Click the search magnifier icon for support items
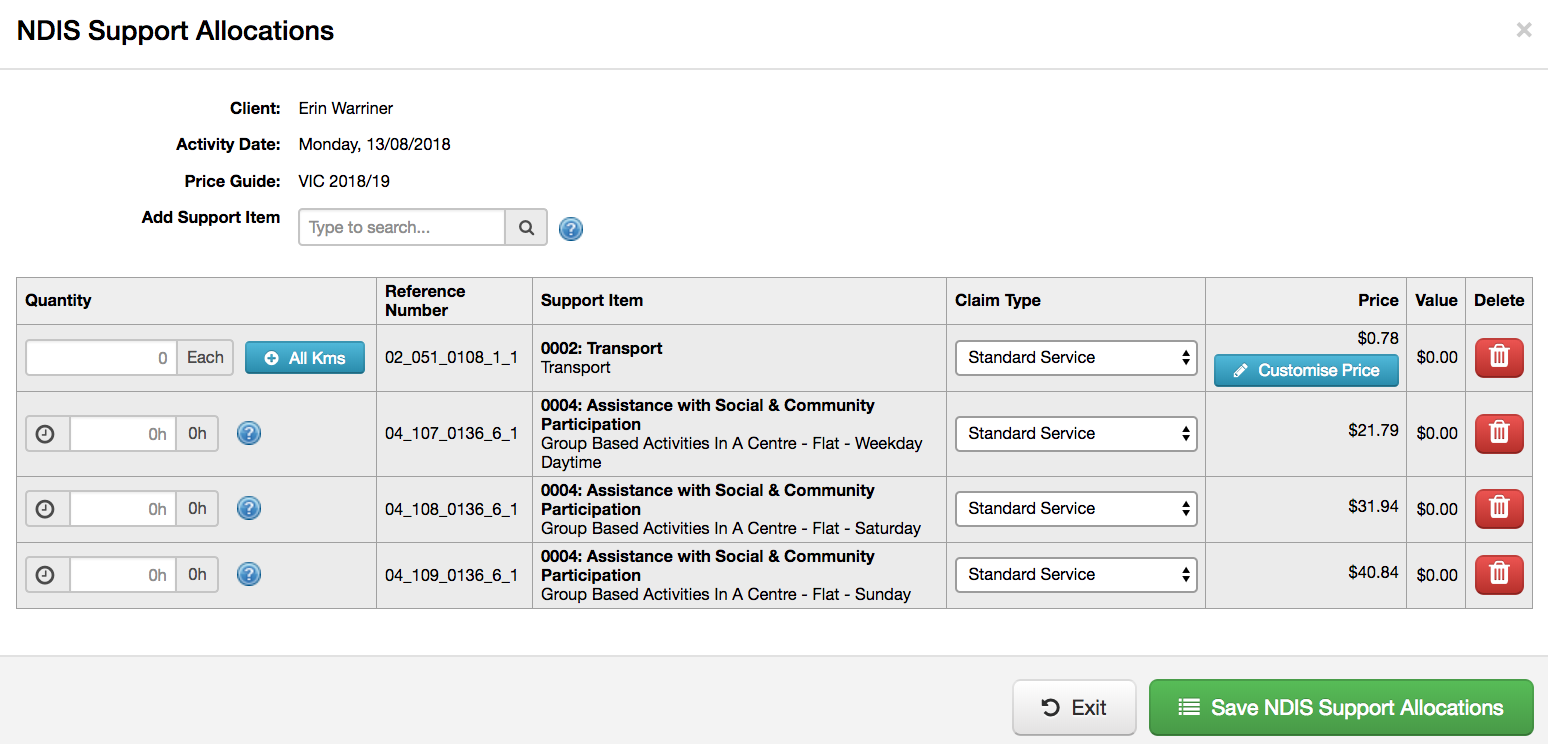This screenshot has height=744, width=1548. tap(526, 227)
